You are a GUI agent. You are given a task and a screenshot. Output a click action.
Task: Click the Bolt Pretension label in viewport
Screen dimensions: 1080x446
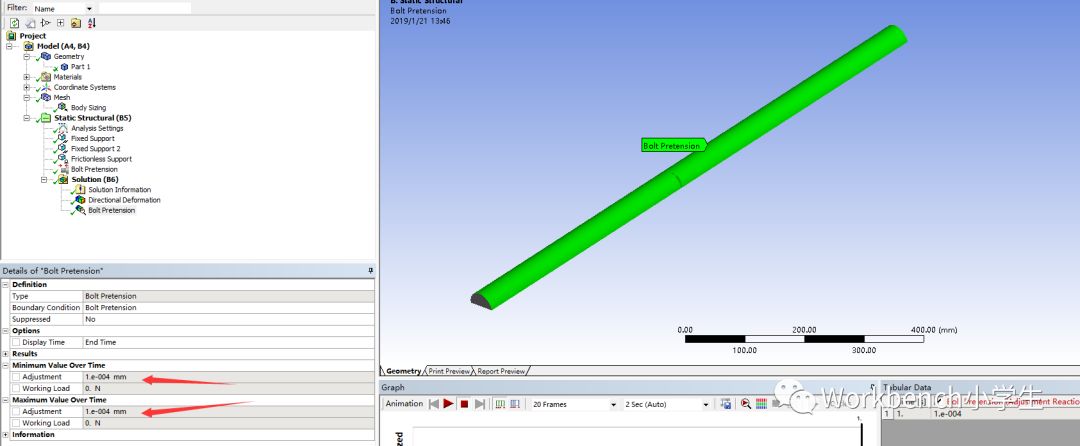click(x=672, y=146)
